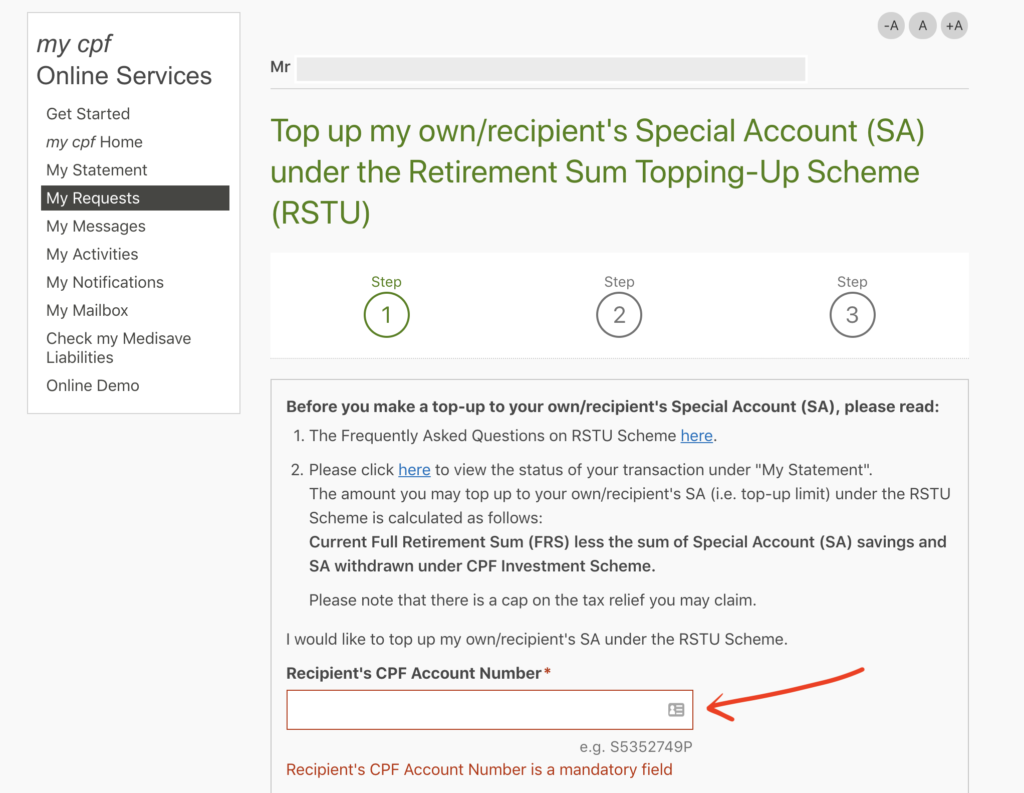
Task: Click the 'Mr' salutation text
Action: coord(280,67)
